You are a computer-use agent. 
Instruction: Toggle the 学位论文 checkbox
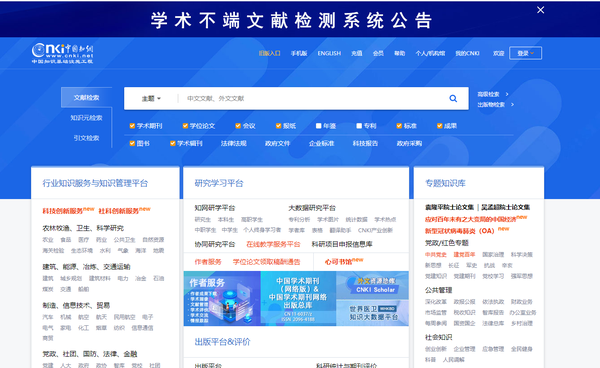(x=185, y=126)
